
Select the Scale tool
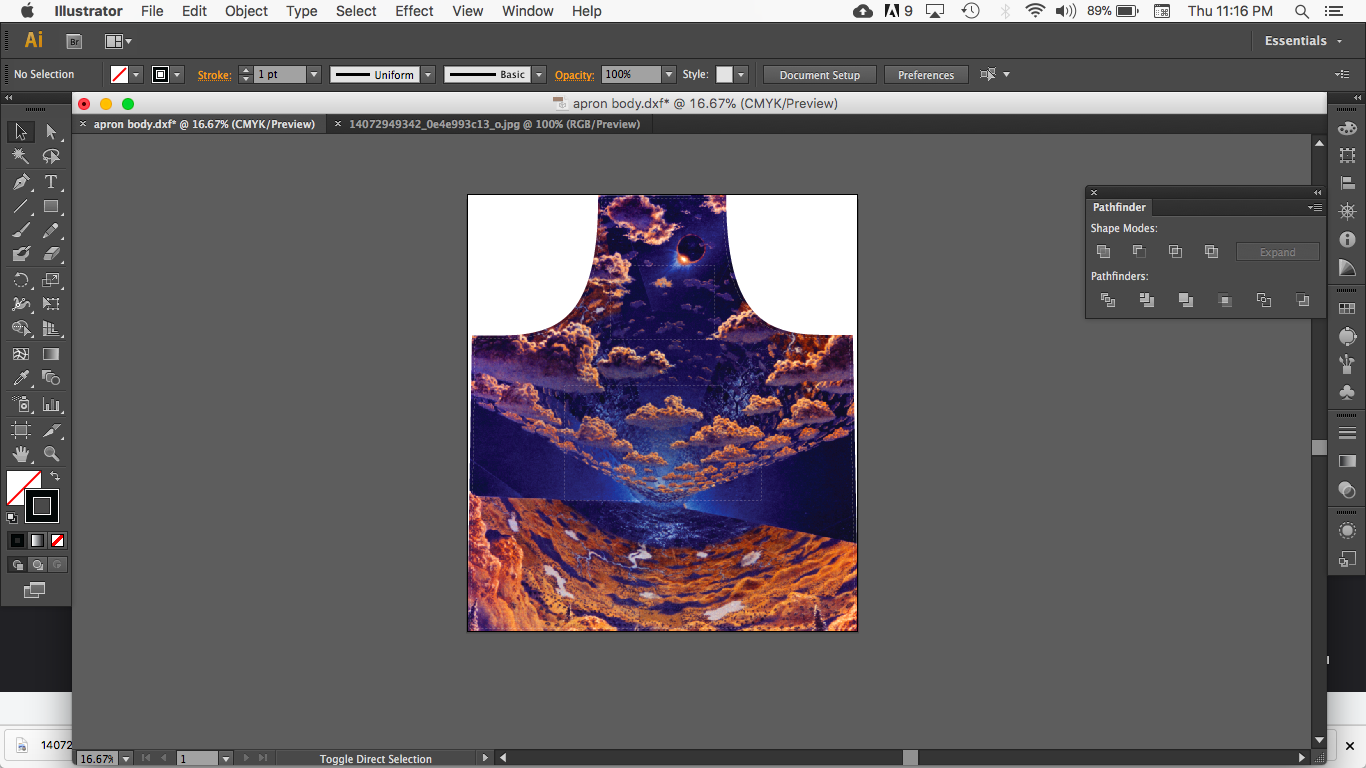[51, 280]
